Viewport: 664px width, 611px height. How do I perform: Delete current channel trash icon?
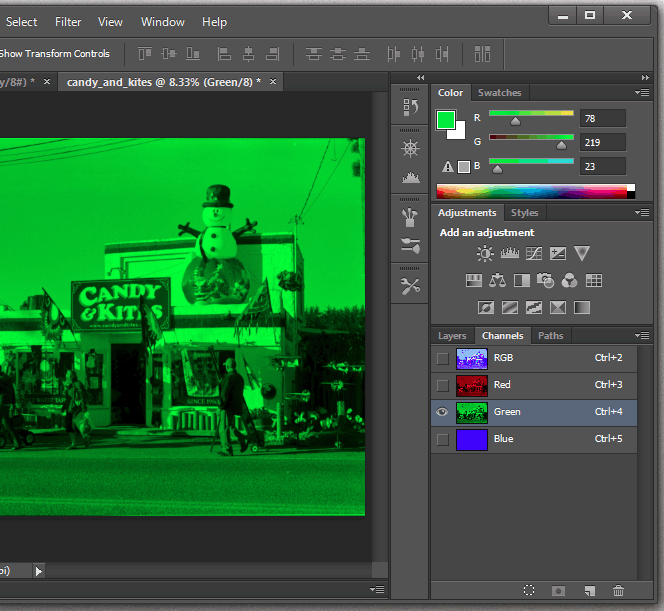pyautogui.click(x=618, y=590)
